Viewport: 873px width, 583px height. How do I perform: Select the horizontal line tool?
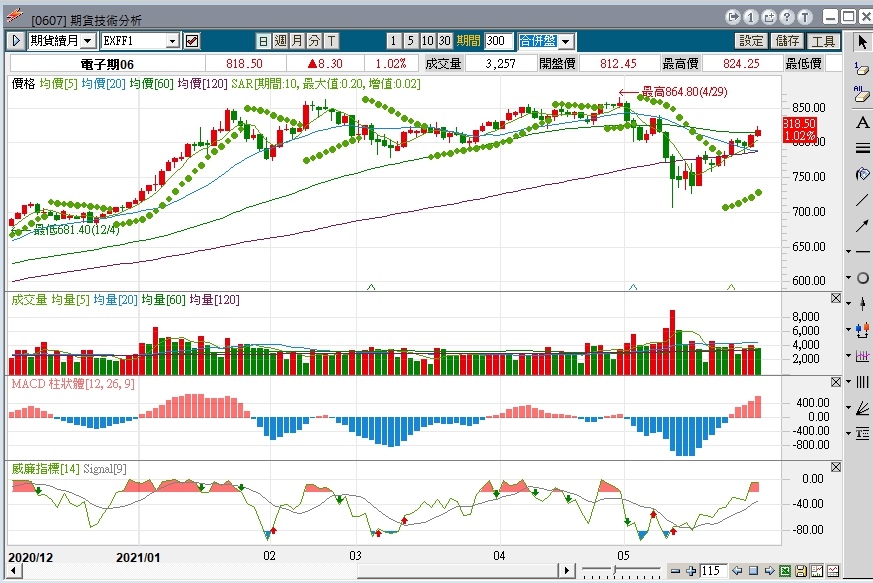point(863,252)
